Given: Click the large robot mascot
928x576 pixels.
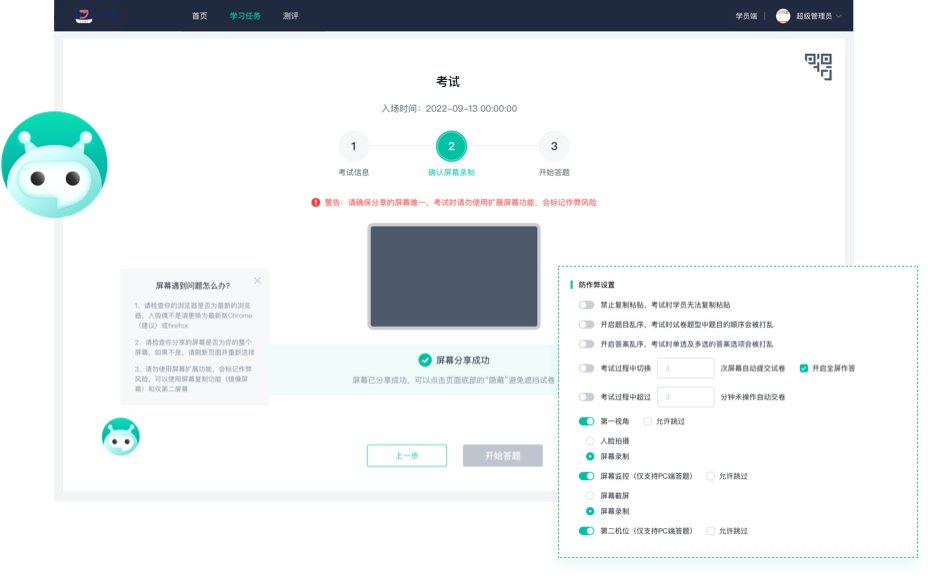Looking at the screenshot, I should (x=54, y=165).
